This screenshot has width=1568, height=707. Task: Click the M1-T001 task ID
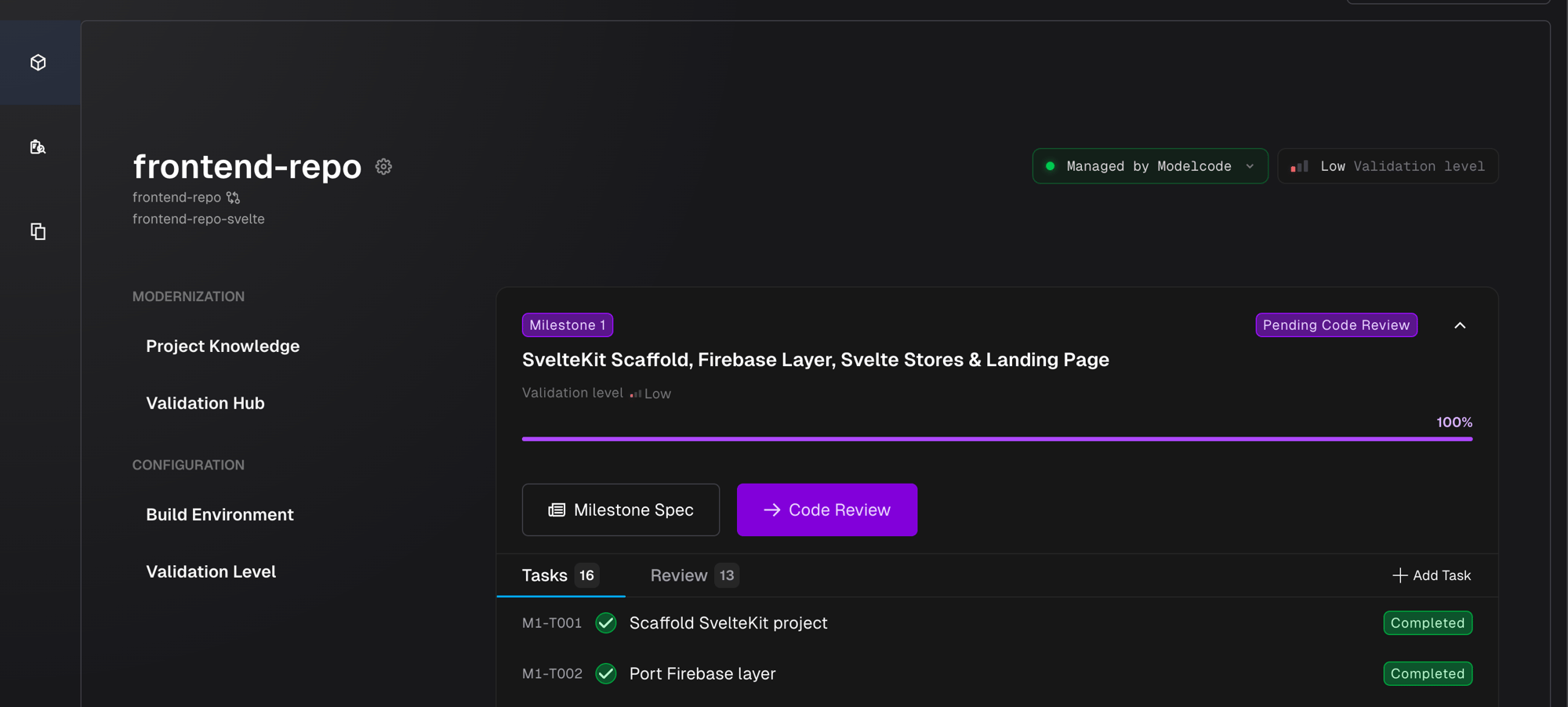(x=552, y=623)
